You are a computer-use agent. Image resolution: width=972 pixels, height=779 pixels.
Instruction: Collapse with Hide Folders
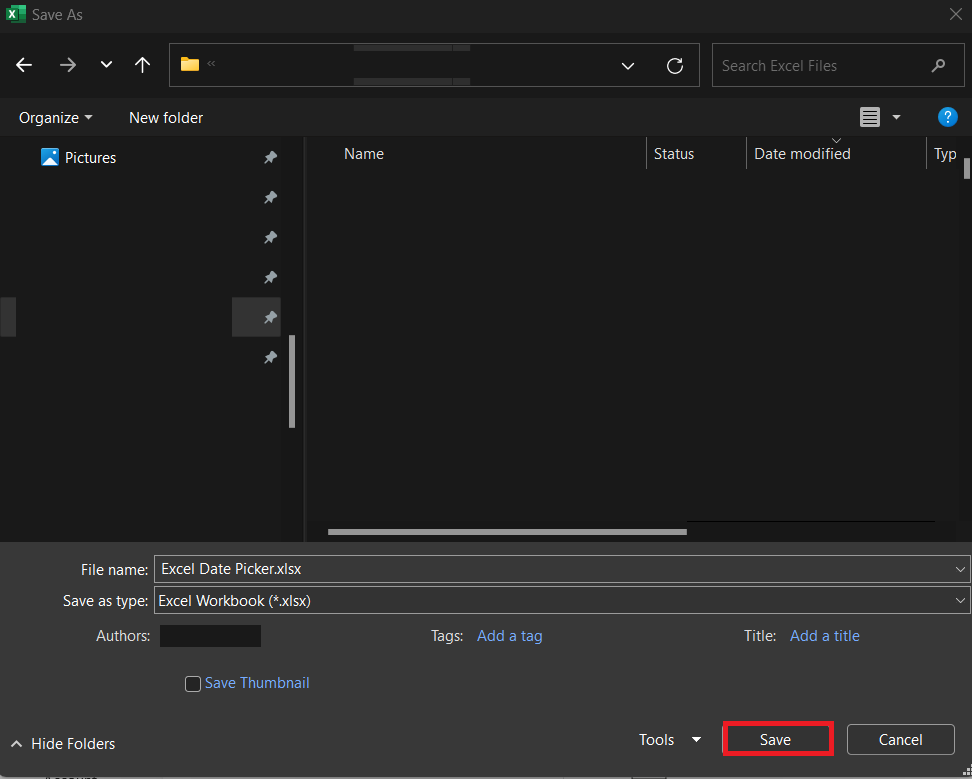[63, 744]
